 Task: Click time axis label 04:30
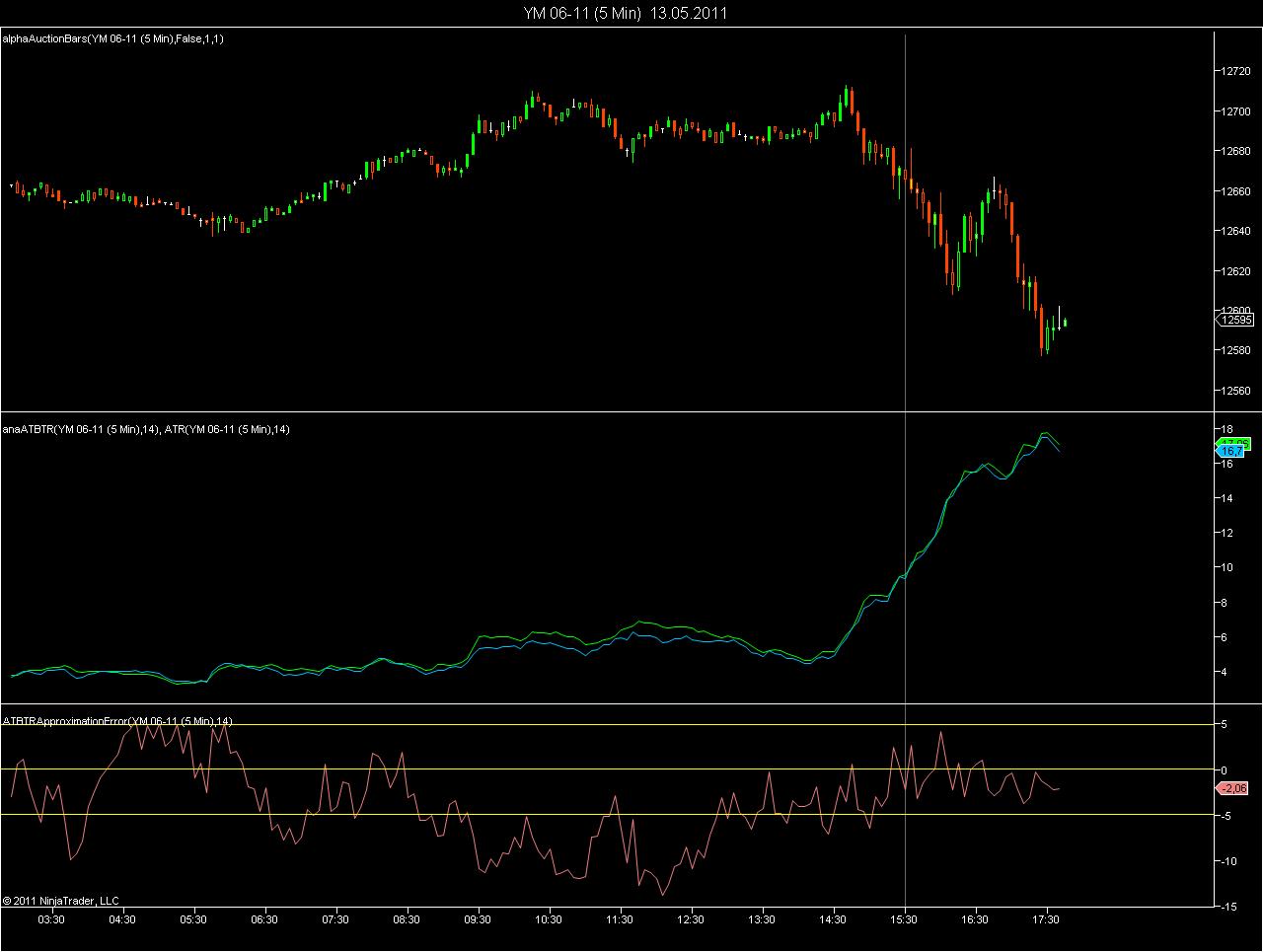122,919
